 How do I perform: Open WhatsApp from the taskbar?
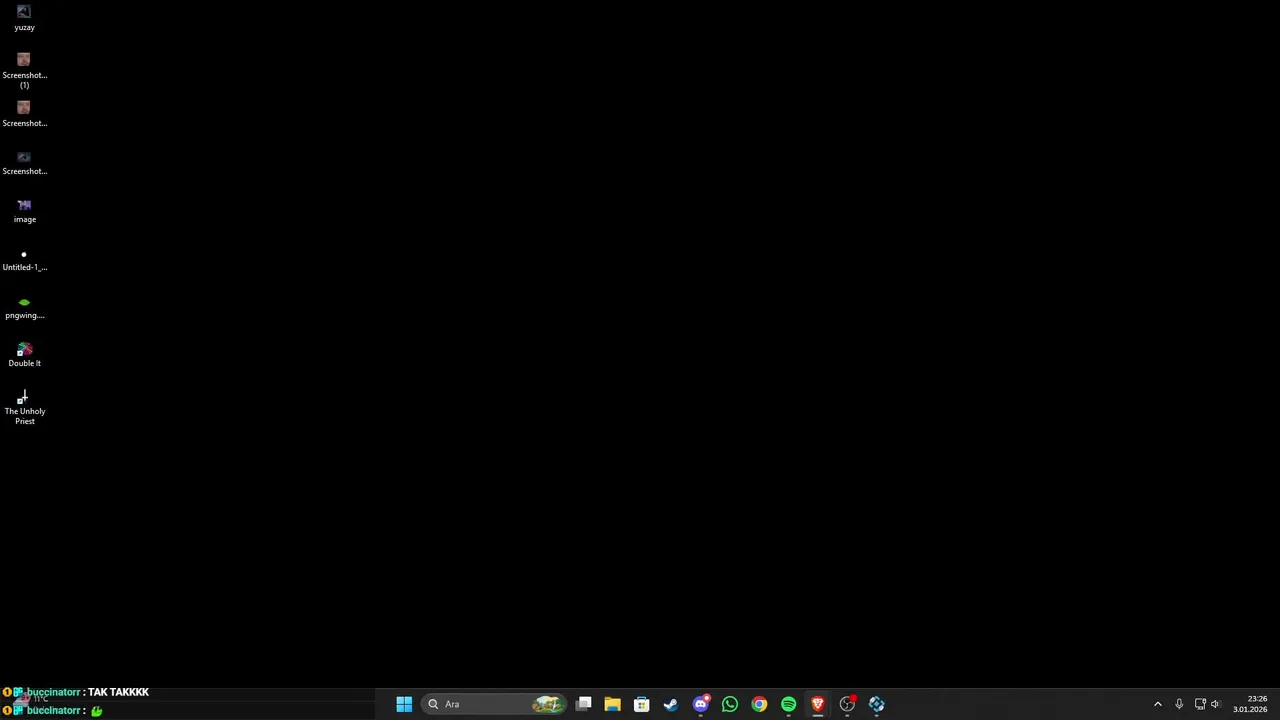coord(730,704)
